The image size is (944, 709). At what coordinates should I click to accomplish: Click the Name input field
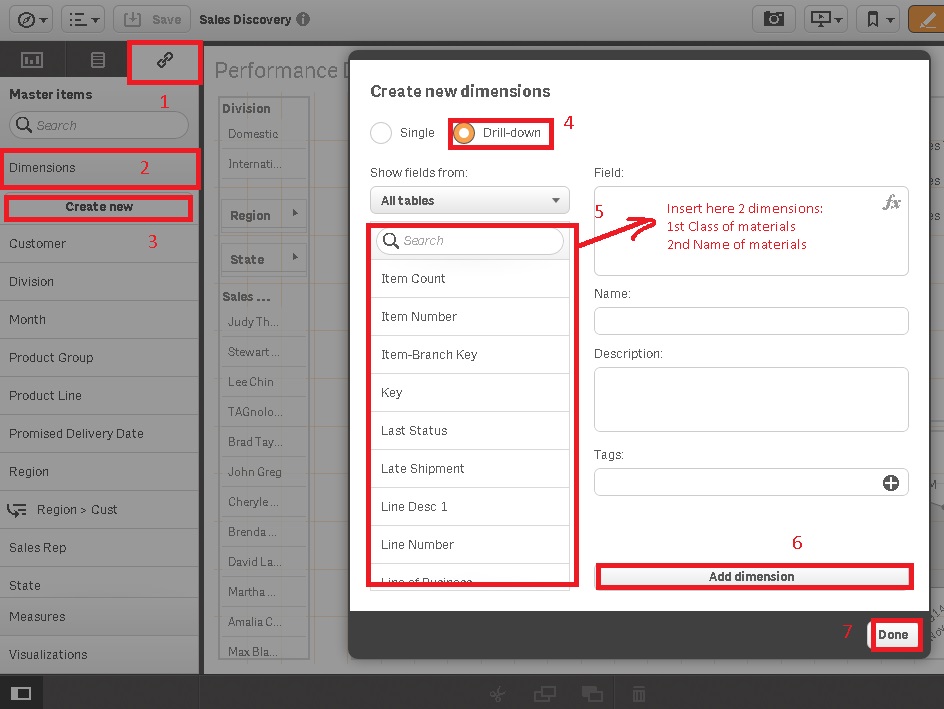(751, 321)
